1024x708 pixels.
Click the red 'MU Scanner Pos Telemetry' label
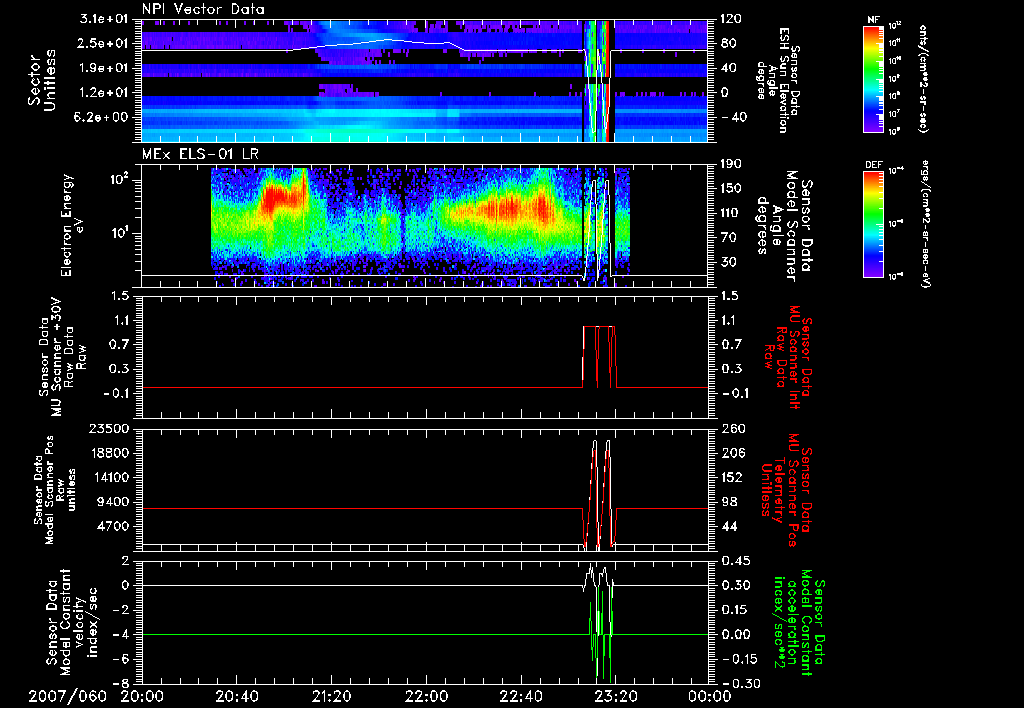coord(786,490)
